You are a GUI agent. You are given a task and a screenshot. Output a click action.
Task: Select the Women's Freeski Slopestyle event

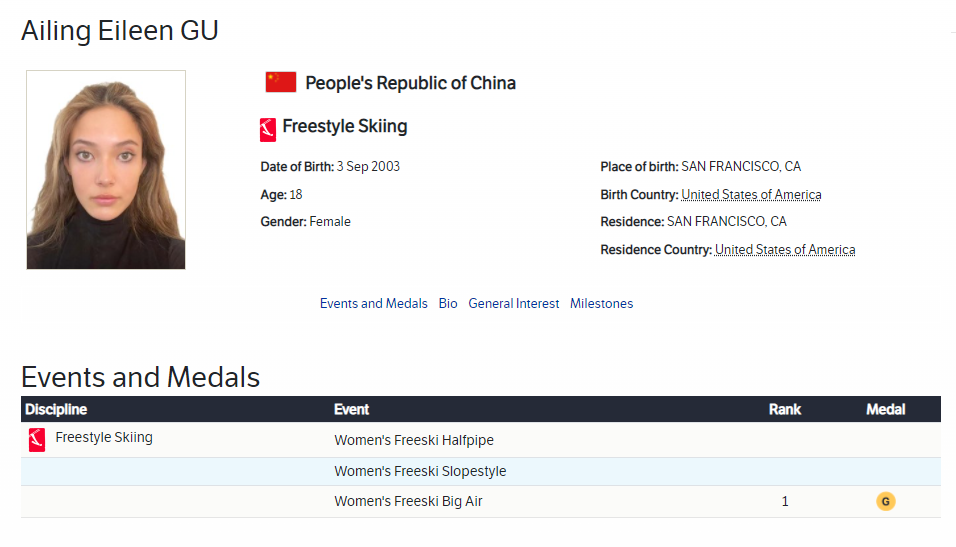420,471
